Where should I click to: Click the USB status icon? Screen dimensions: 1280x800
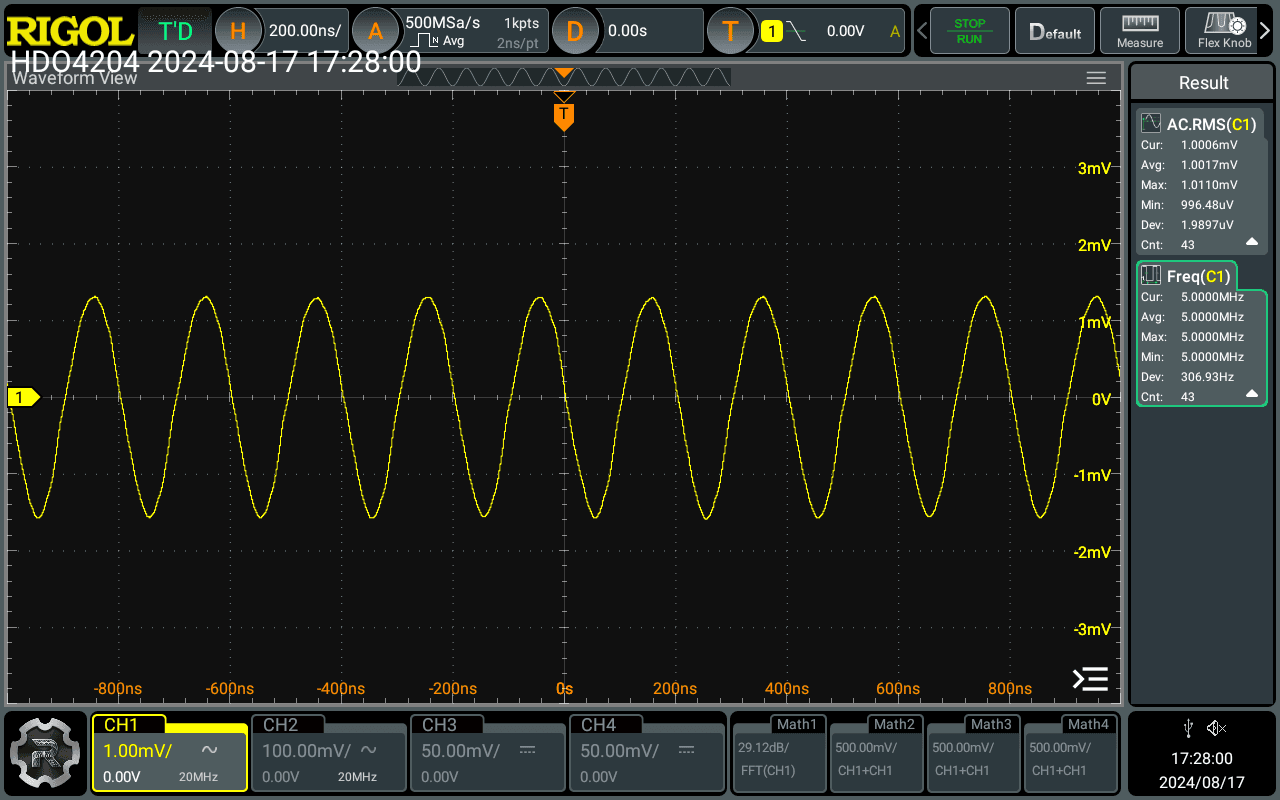1188,727
